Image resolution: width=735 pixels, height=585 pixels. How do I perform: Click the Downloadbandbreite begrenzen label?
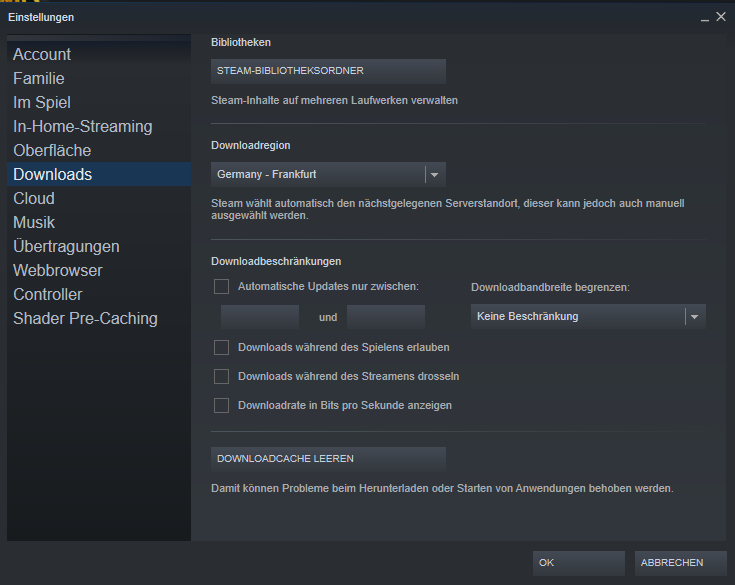pos(550,287)
